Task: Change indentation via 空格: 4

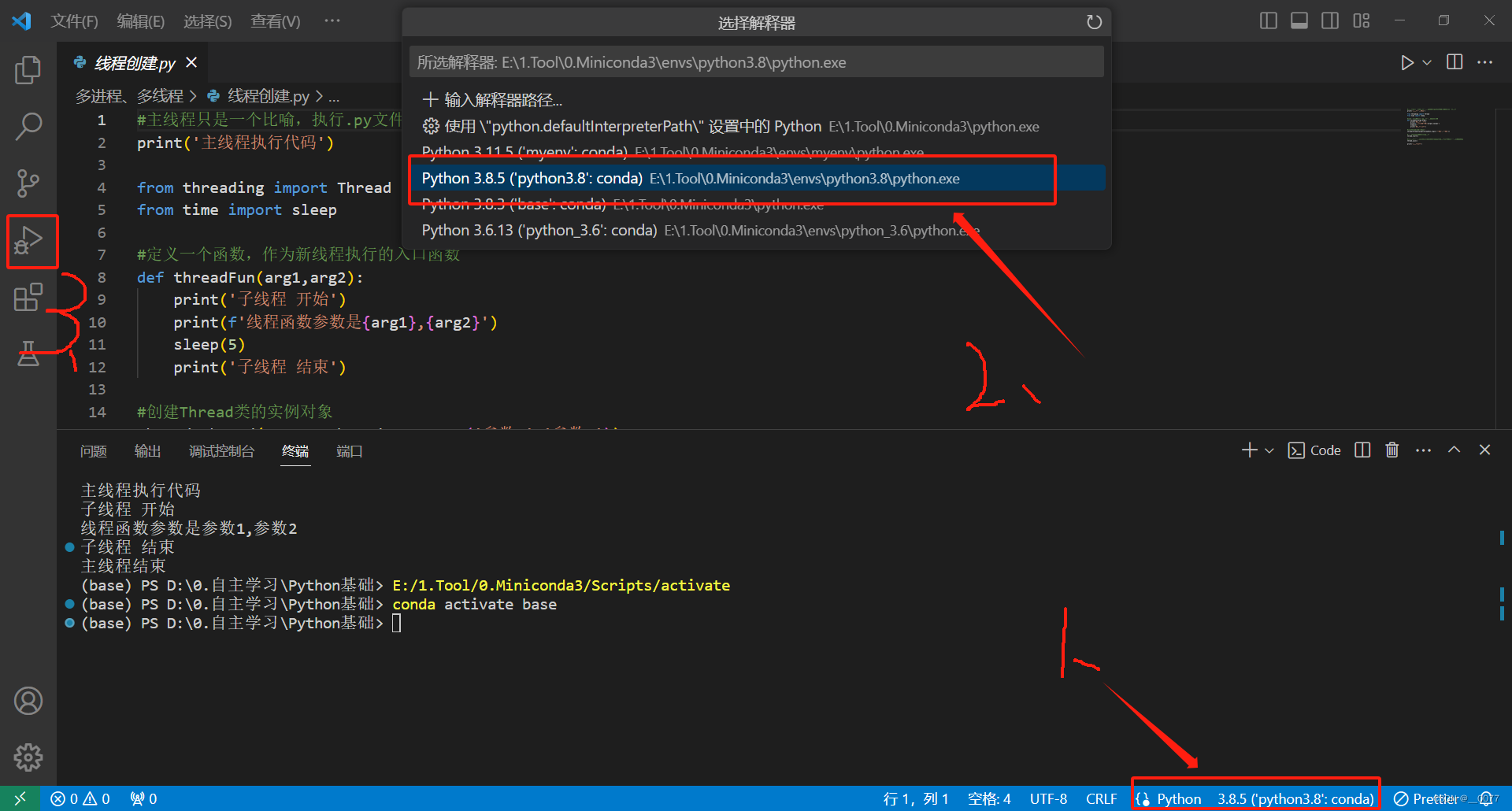Action: point(989,798)
